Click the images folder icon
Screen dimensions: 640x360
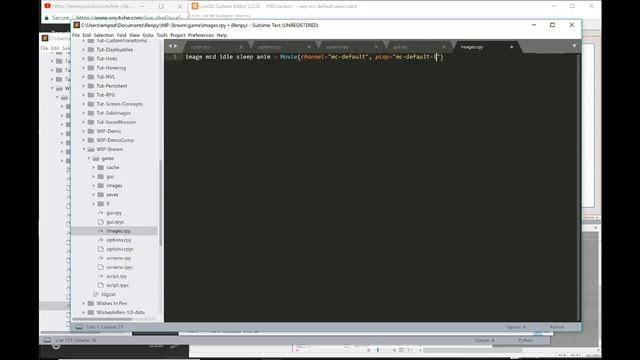(x=101, y=185)
